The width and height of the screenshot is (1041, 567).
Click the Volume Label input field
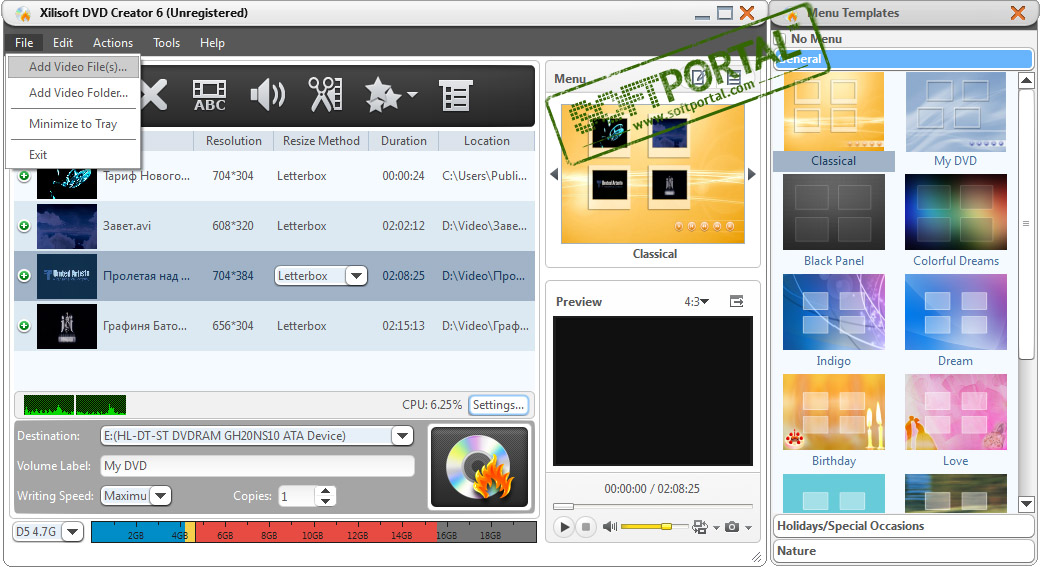point(257,466)
